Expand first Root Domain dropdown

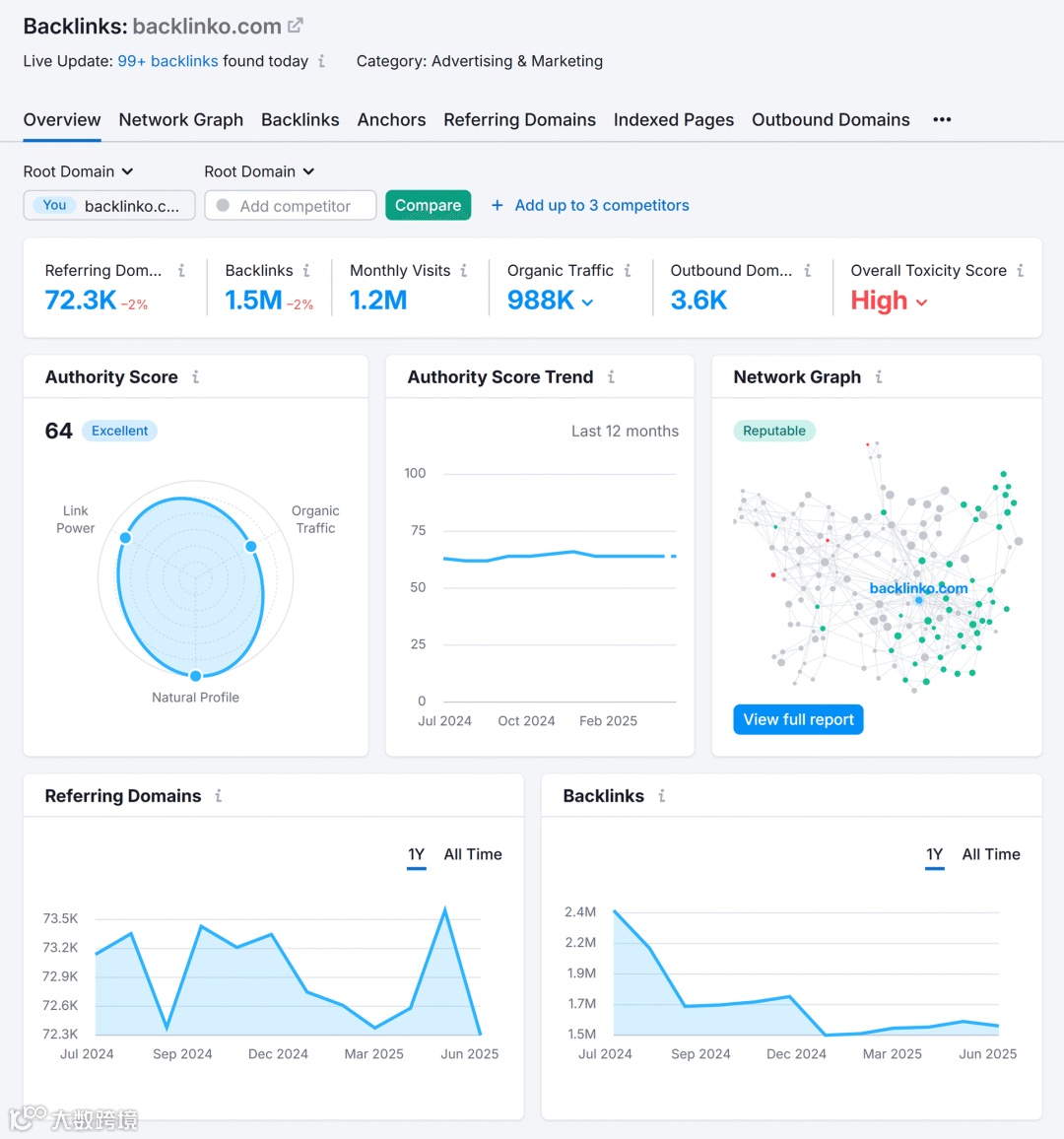[x=79, y=171]
